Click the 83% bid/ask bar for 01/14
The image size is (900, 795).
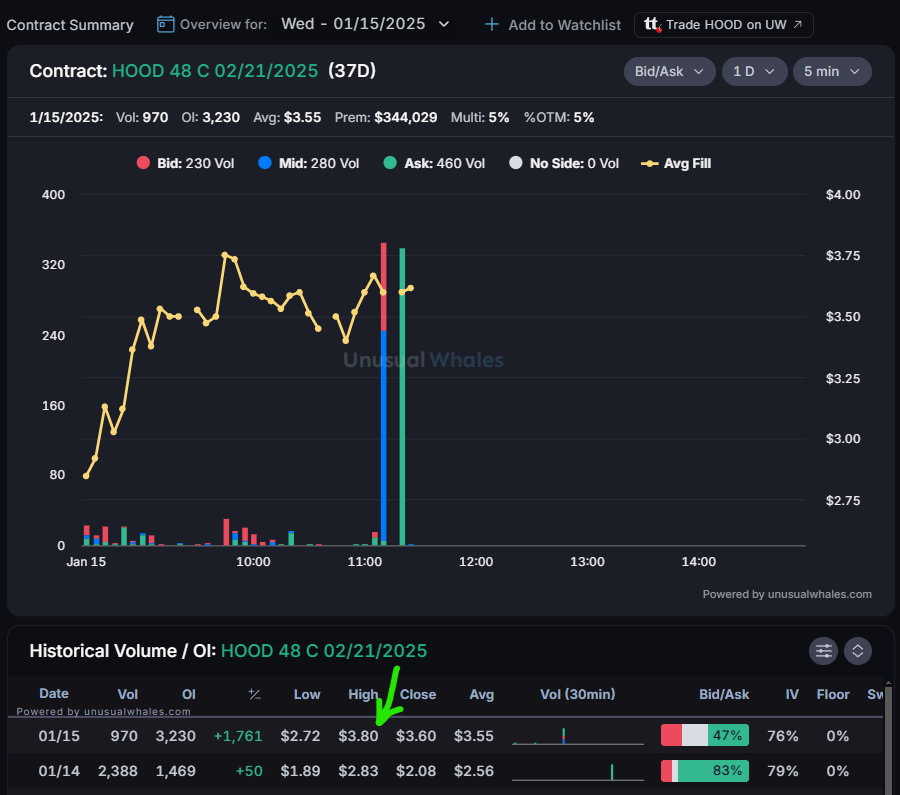[x=705, y=771]
